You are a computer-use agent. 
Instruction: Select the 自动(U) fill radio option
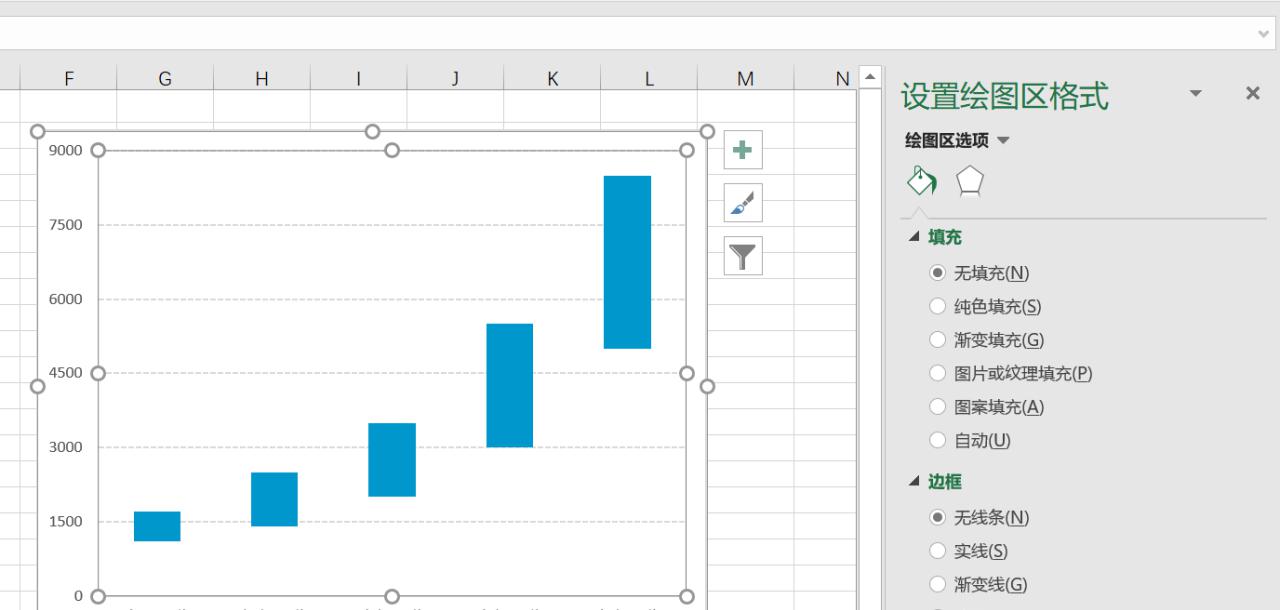[x=937, y=439]
